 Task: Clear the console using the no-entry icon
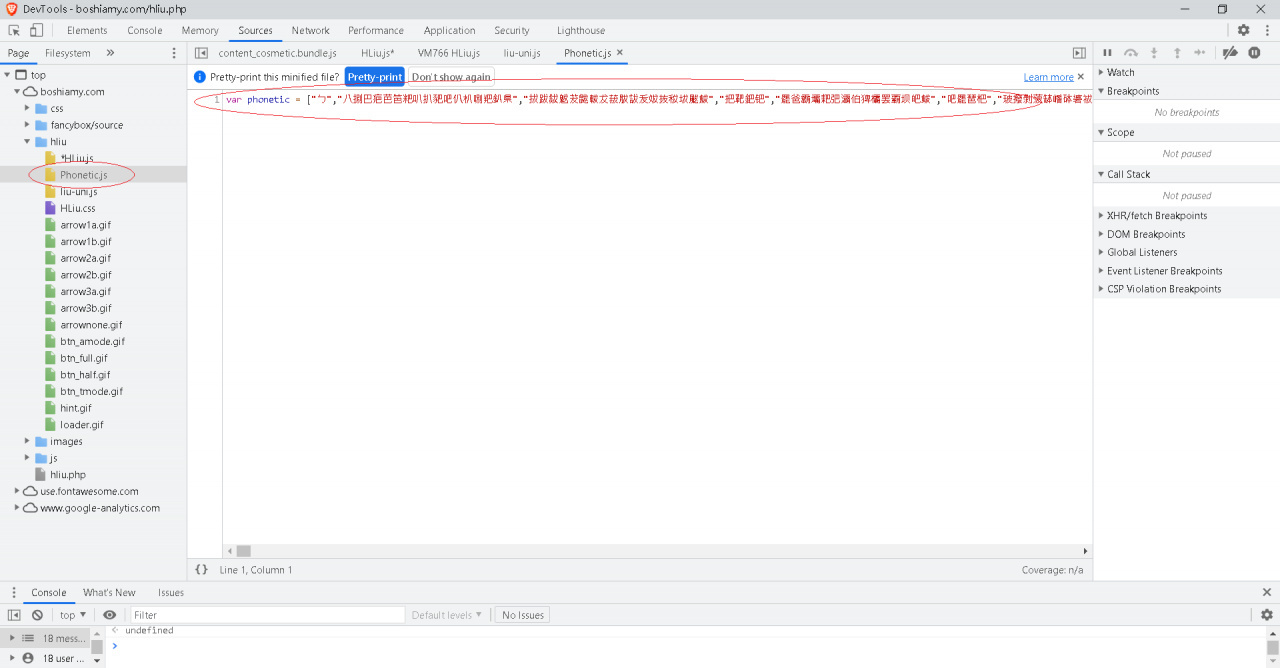click(37, 614)
